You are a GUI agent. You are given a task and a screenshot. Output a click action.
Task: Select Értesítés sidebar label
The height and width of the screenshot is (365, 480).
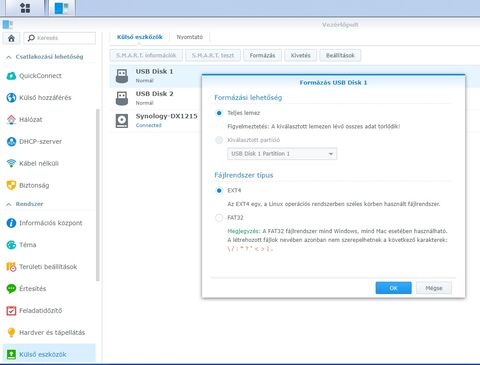tap(32, 289)
